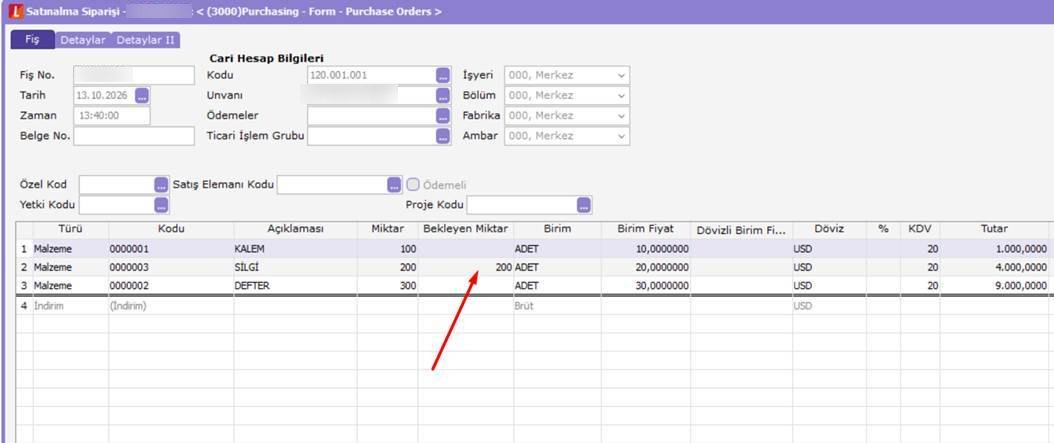Open the Ödemeler lookup button
Viewport: 1054px width, 443px height.
[x=442, y=116]
